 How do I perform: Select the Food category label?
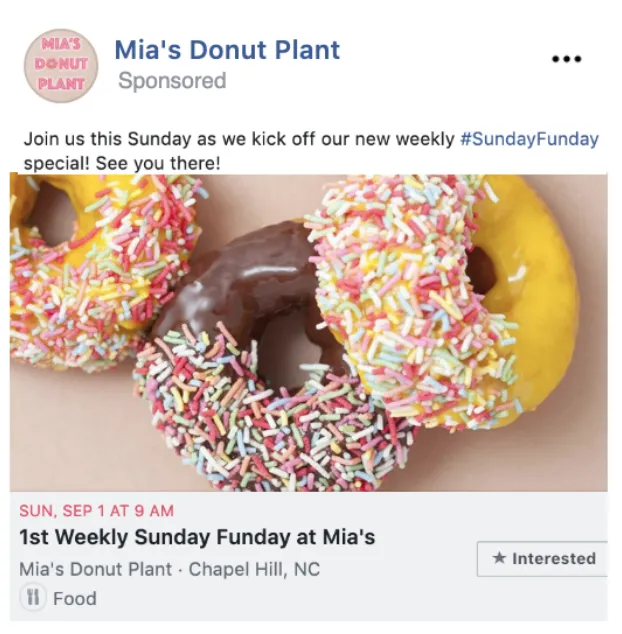(75, 598)
